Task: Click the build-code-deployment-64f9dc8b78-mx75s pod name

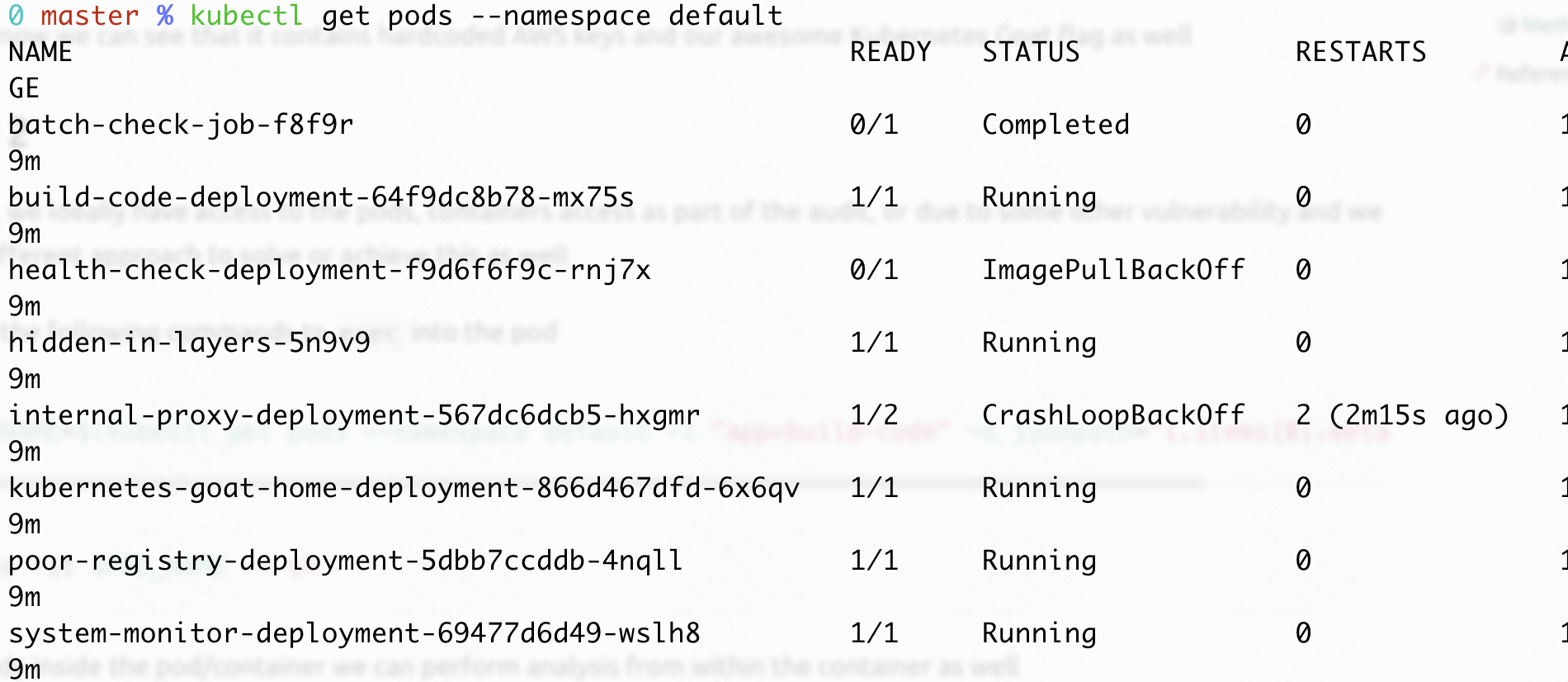Action: [321, 197]
